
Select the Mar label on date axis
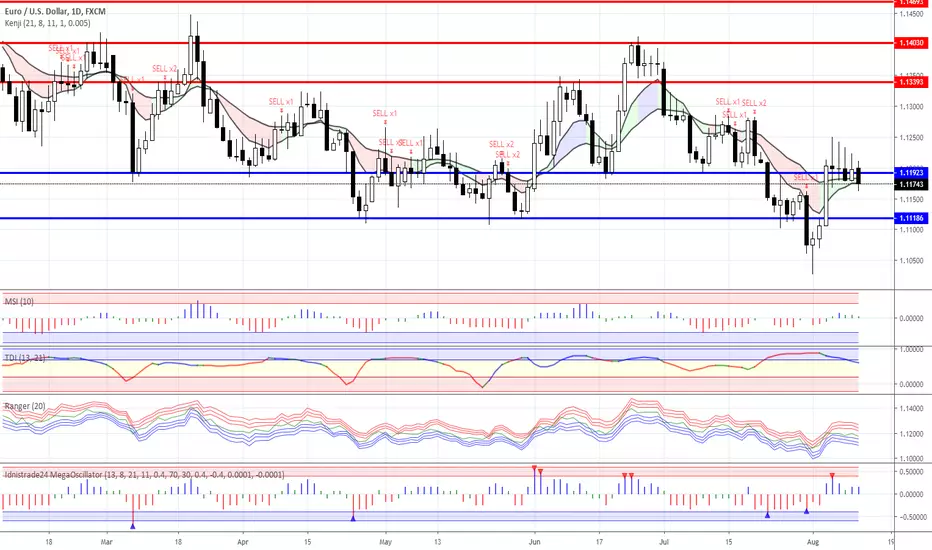(106, 542)
